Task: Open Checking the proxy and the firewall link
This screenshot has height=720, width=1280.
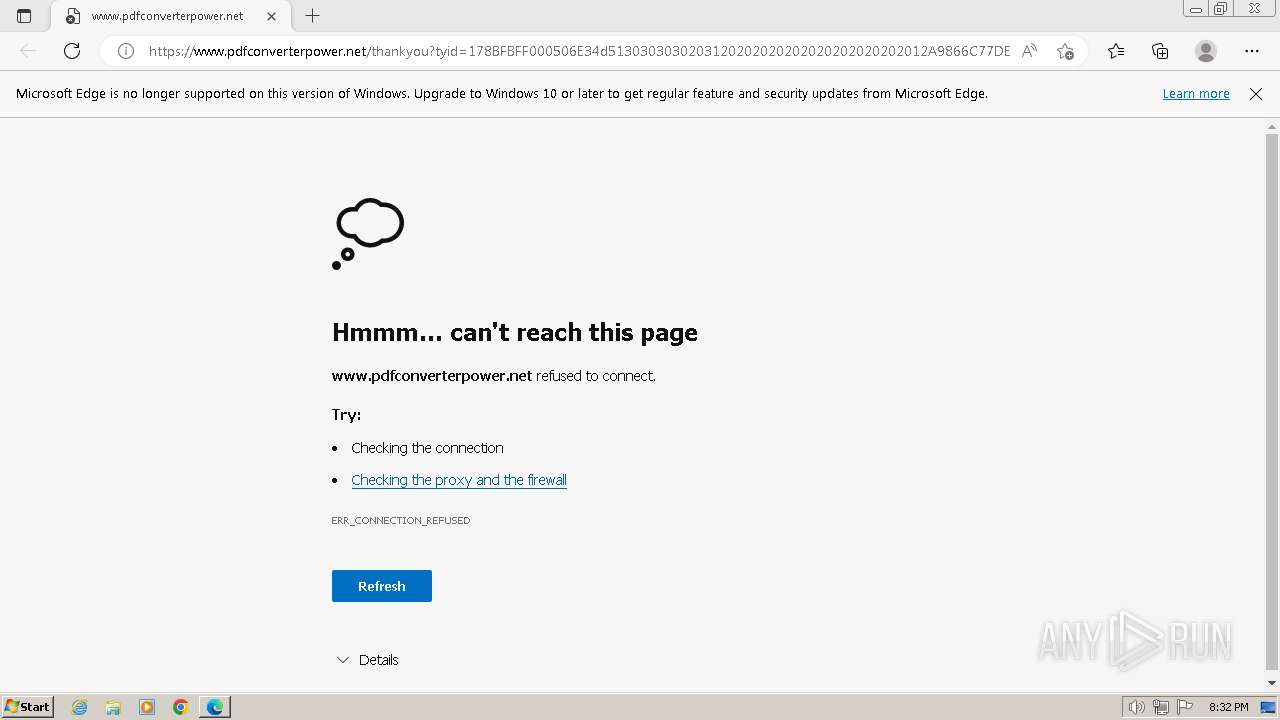Action: (x=459, y=480)
